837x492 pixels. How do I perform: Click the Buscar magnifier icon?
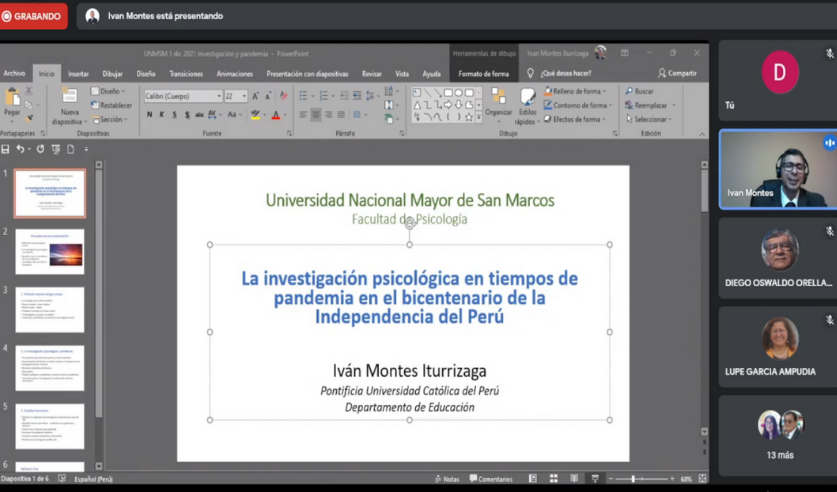tap(629, 91)
